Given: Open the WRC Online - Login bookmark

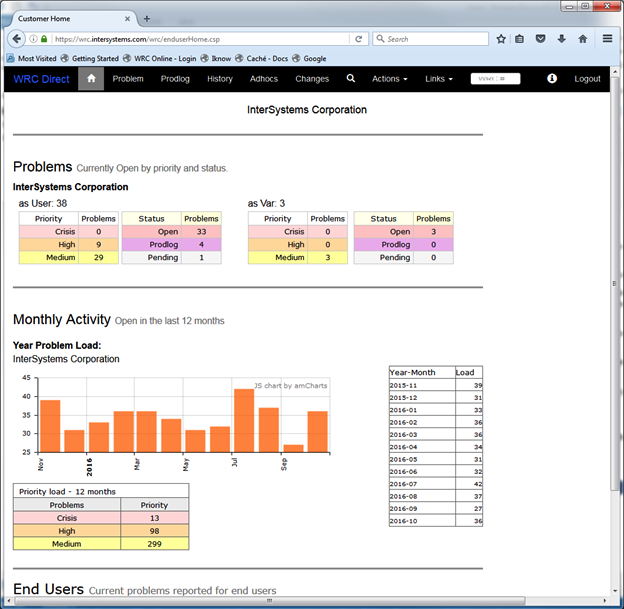Looking at the screenshot, I should [160, 59].
